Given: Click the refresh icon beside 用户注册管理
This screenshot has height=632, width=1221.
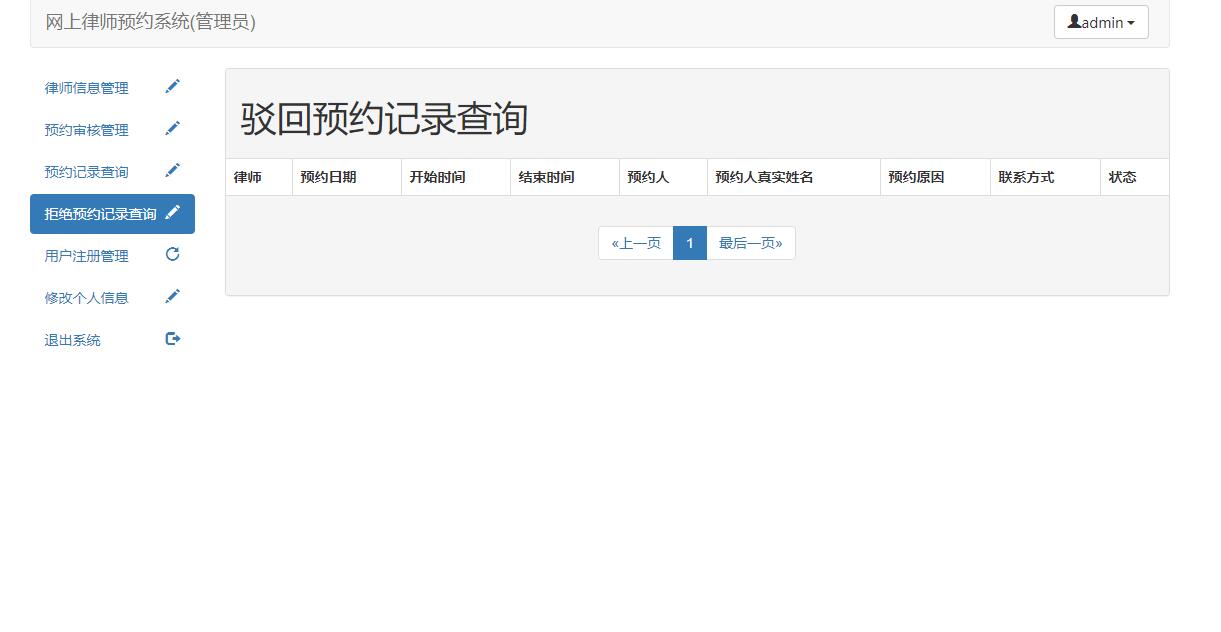Looking at the screenshot, I should pyautogui.click(x=172, y=254).
